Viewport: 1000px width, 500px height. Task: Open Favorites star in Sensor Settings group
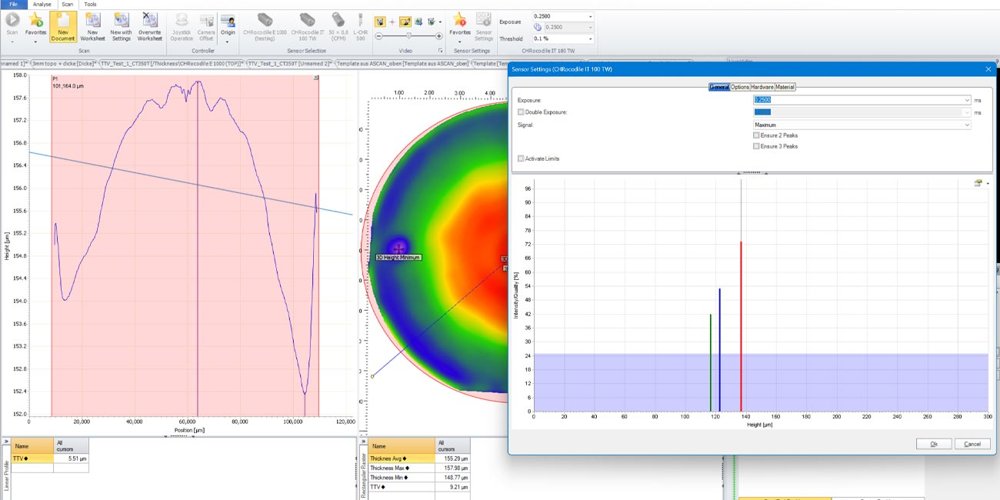click(x=459, y=20)
